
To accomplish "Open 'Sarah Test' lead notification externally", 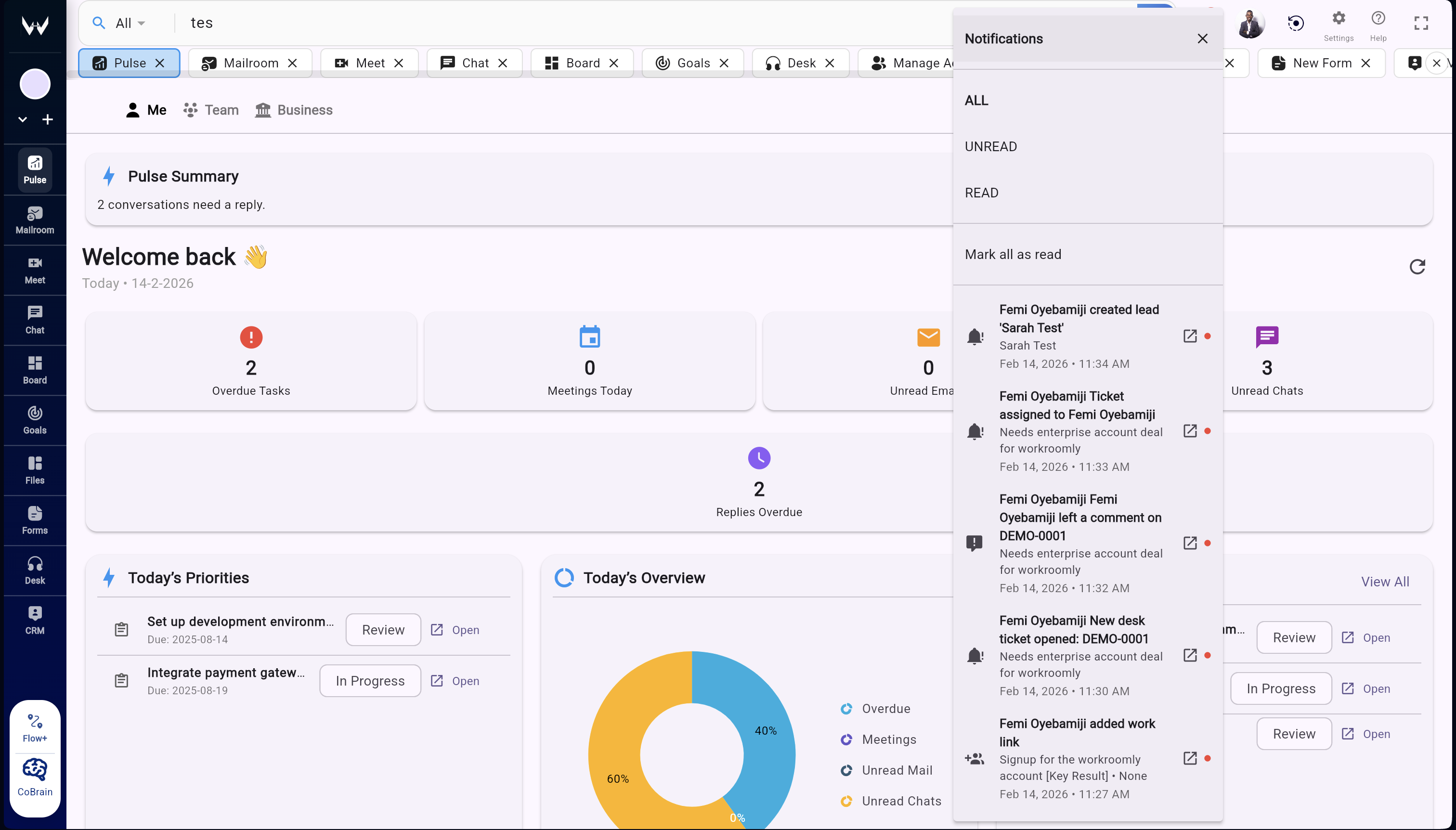I will 1190,336.
